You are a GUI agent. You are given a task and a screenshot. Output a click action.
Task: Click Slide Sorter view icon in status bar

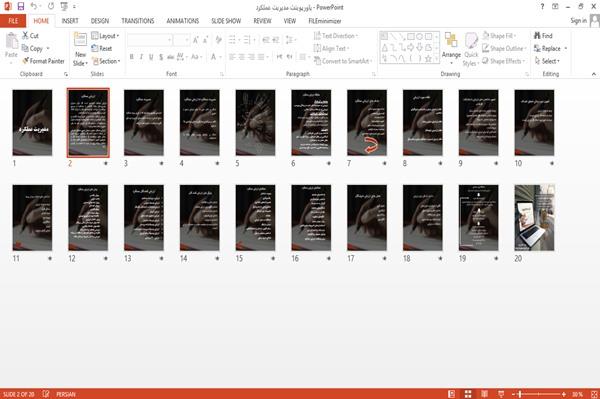(x=468, y=394)
